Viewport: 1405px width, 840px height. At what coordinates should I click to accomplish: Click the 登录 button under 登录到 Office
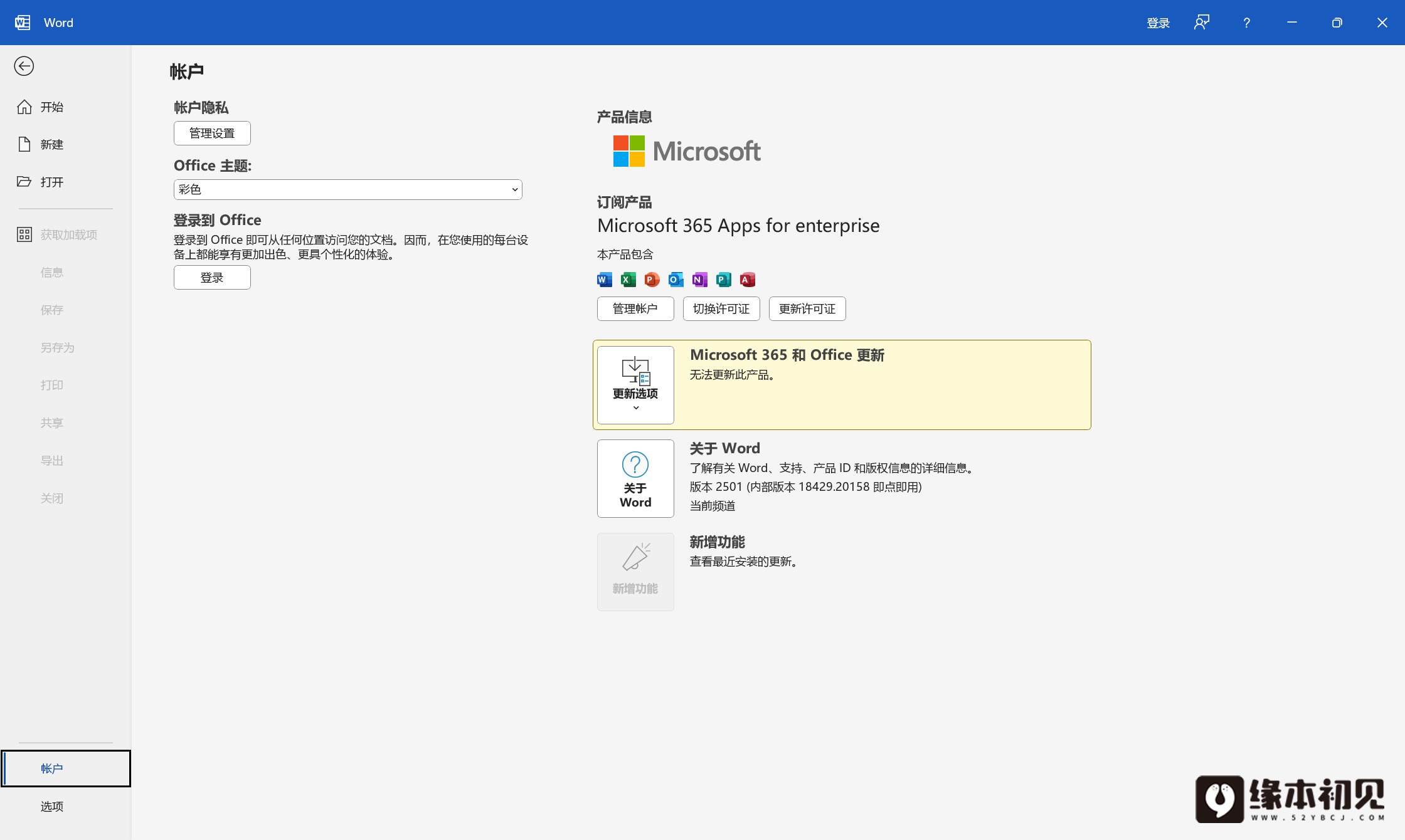[212, 277]
